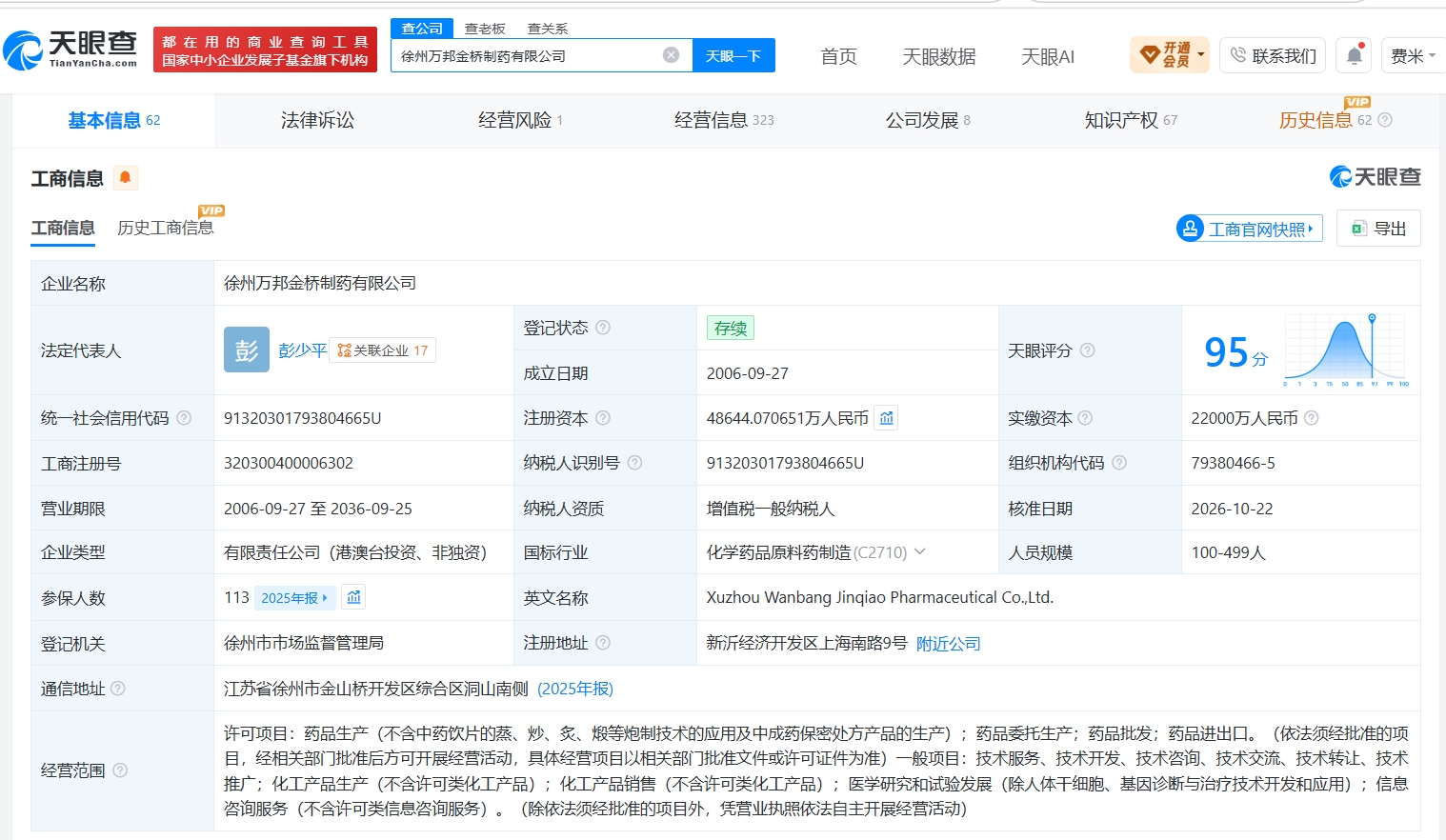Switch to 查老板 search tab
This screenshot has height=840, width=1446.
click(x=485, y=29)
